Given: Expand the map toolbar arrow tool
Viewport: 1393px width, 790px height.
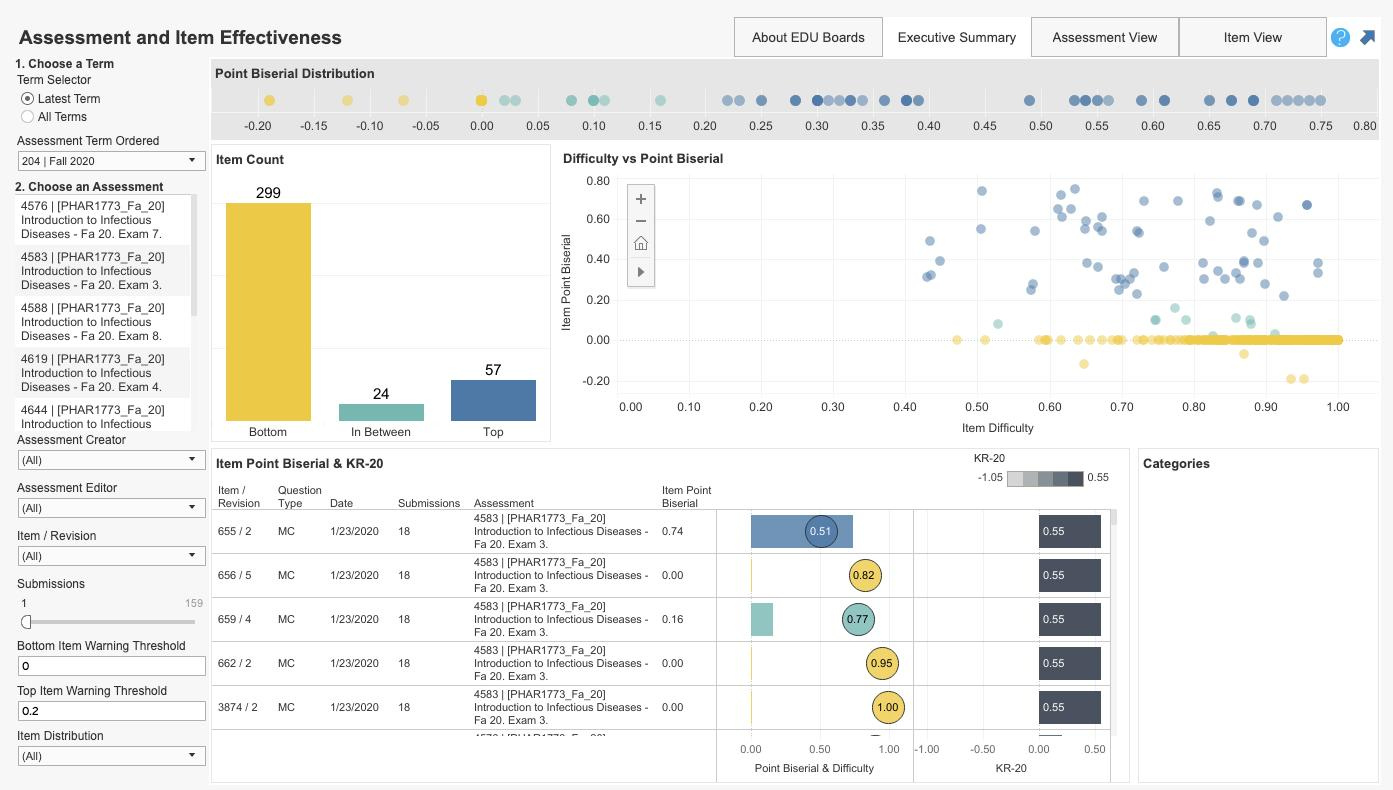Looking at the screenshot, I should [641, 272].
